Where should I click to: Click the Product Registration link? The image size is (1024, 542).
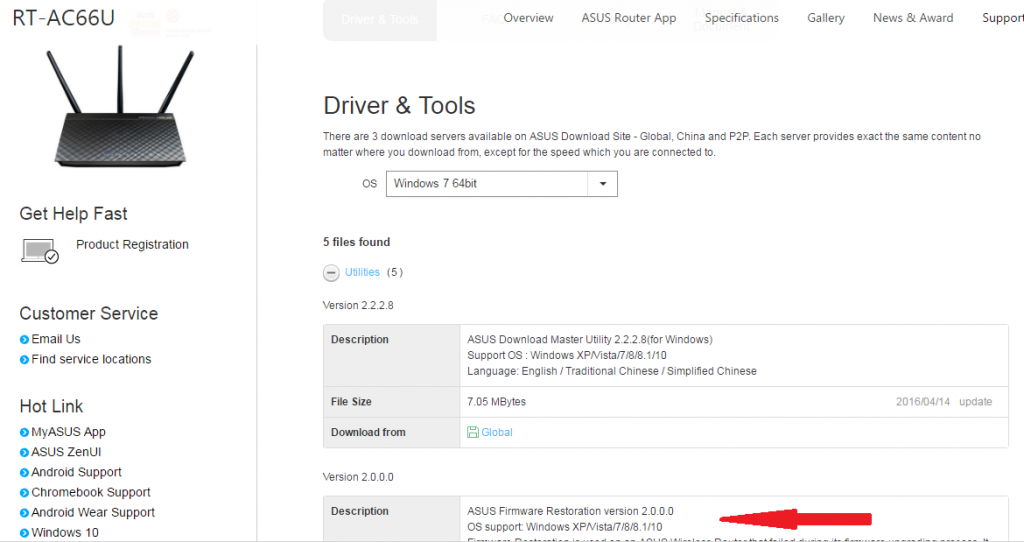click(x=132, y=245)
